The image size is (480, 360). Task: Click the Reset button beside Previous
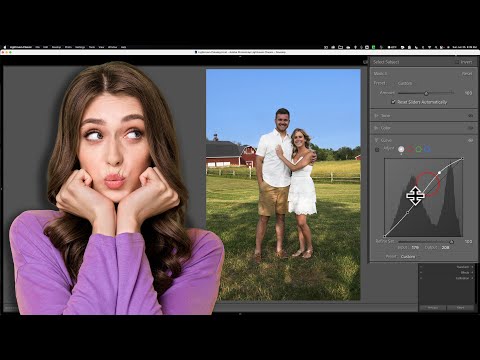[460, 308]
